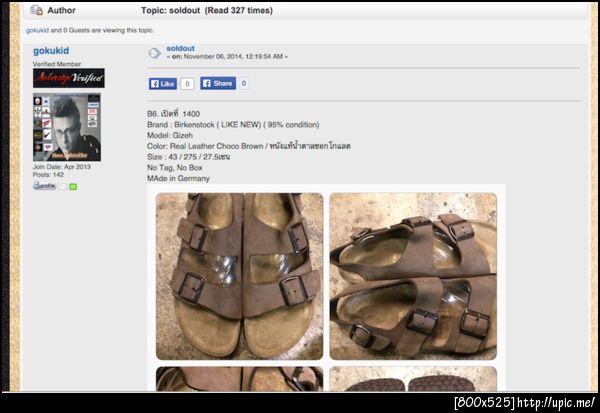
Task: Click the Facebook Like button
Action: tap(163, 84)
